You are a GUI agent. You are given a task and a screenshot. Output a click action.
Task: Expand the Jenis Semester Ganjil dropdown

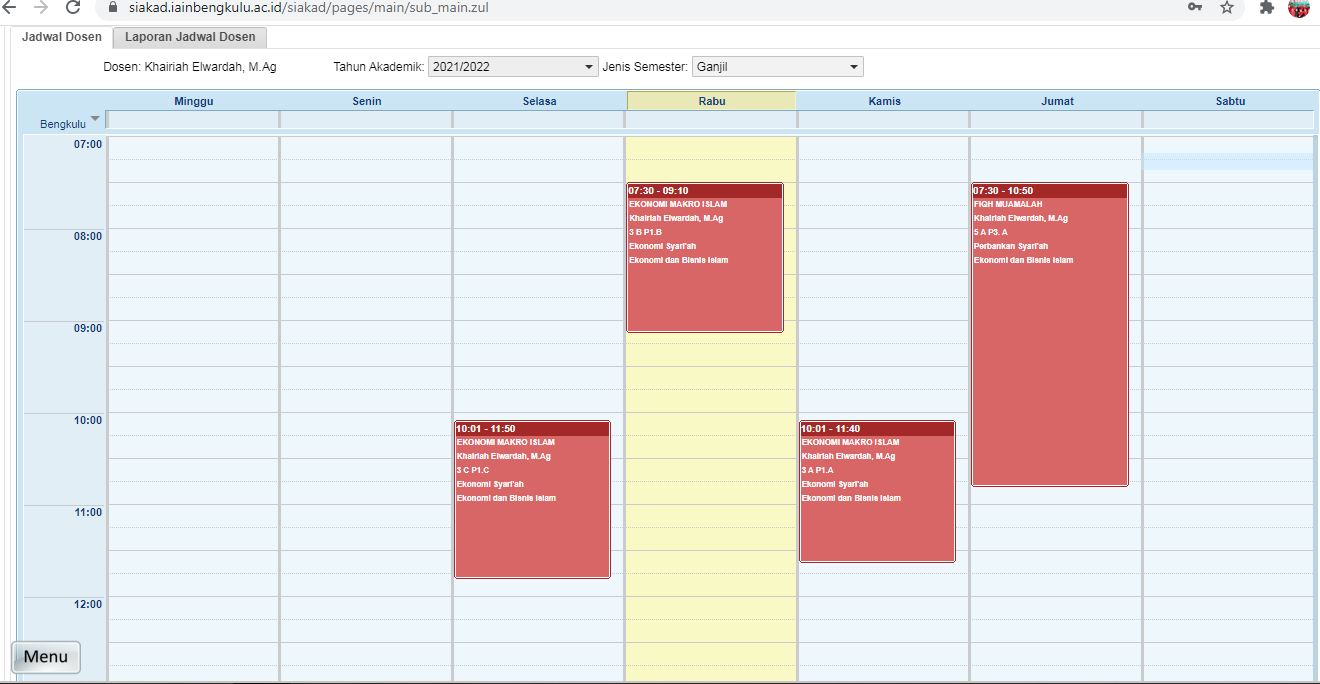click(x=777, y=67)
